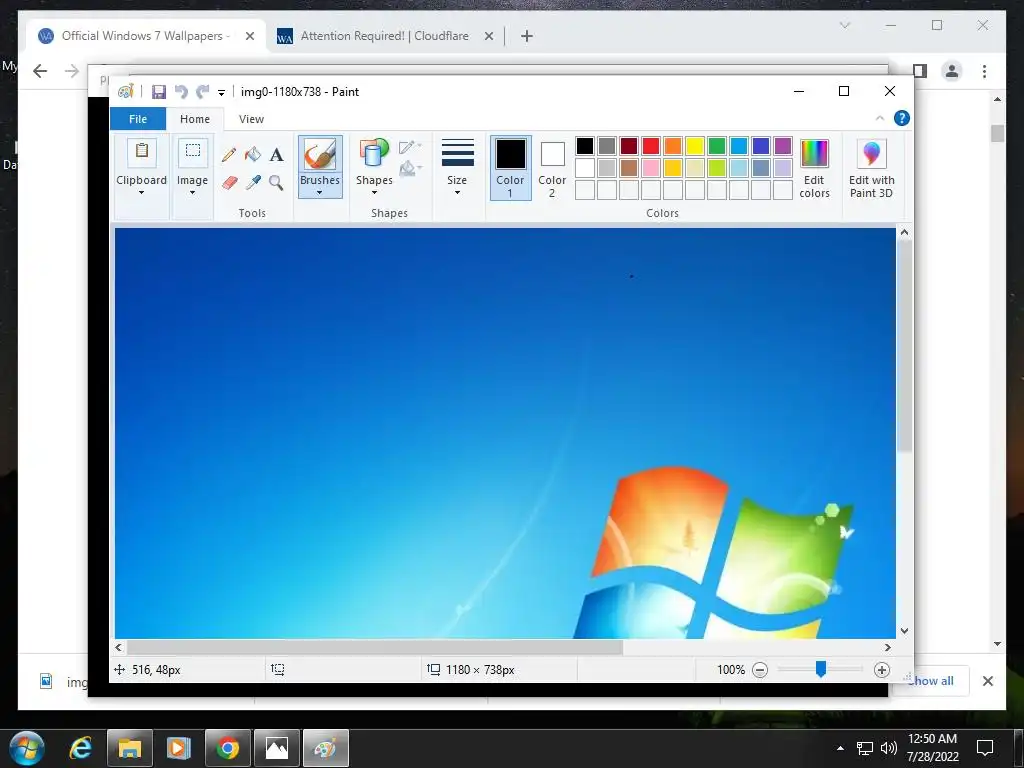Open the Photos app from the taskbar
1024x768 pixels.
[x=277, y=748]
